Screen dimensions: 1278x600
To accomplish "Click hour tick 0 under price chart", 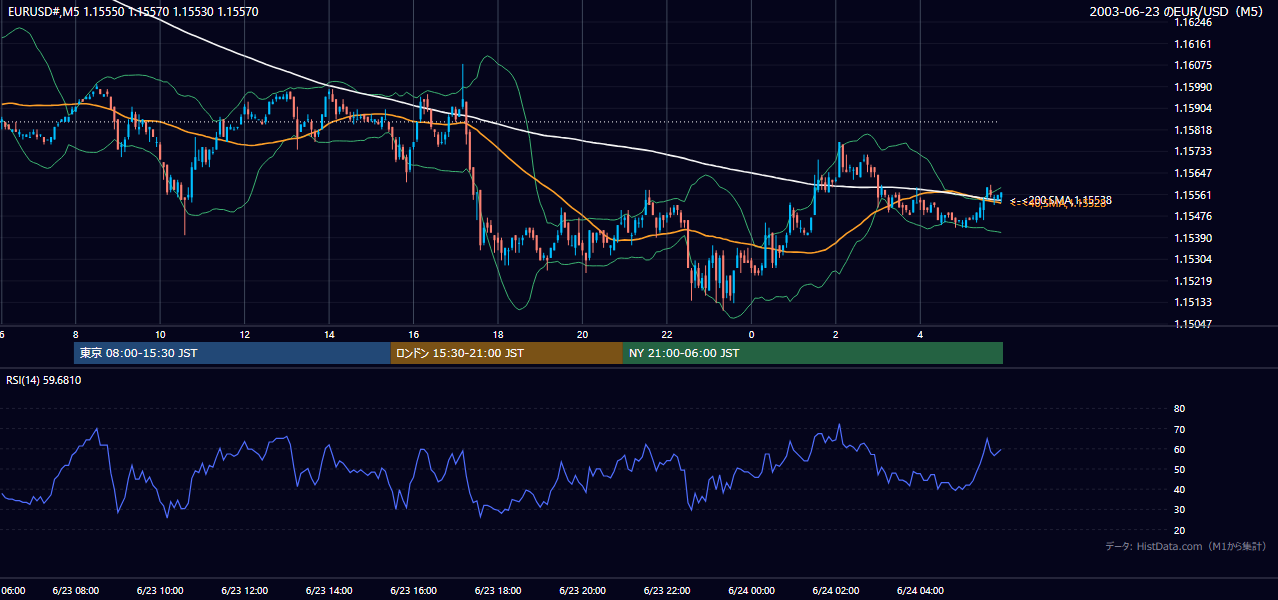I will (752, 334).
